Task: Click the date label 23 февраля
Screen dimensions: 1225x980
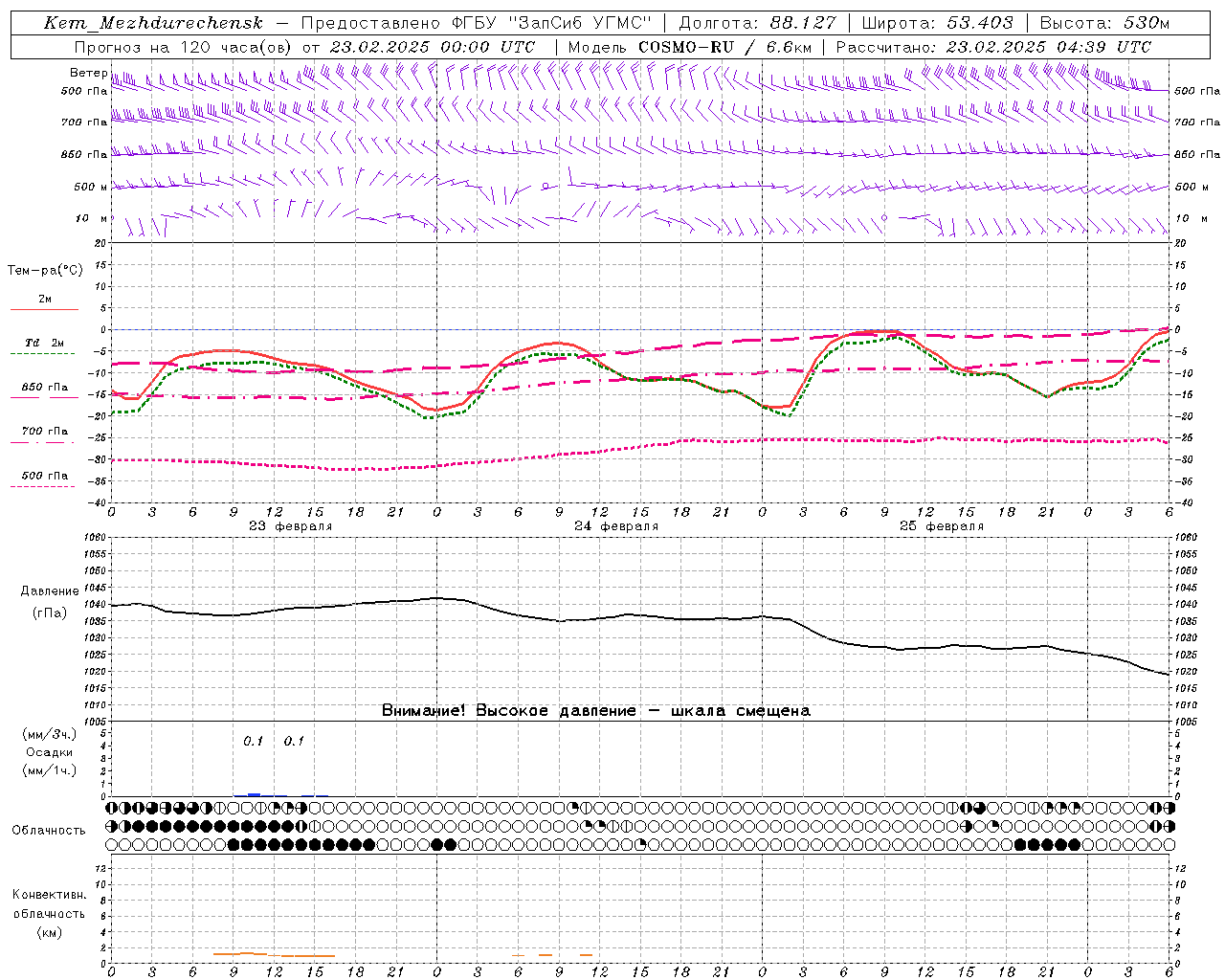Action: tap(291, 526)
